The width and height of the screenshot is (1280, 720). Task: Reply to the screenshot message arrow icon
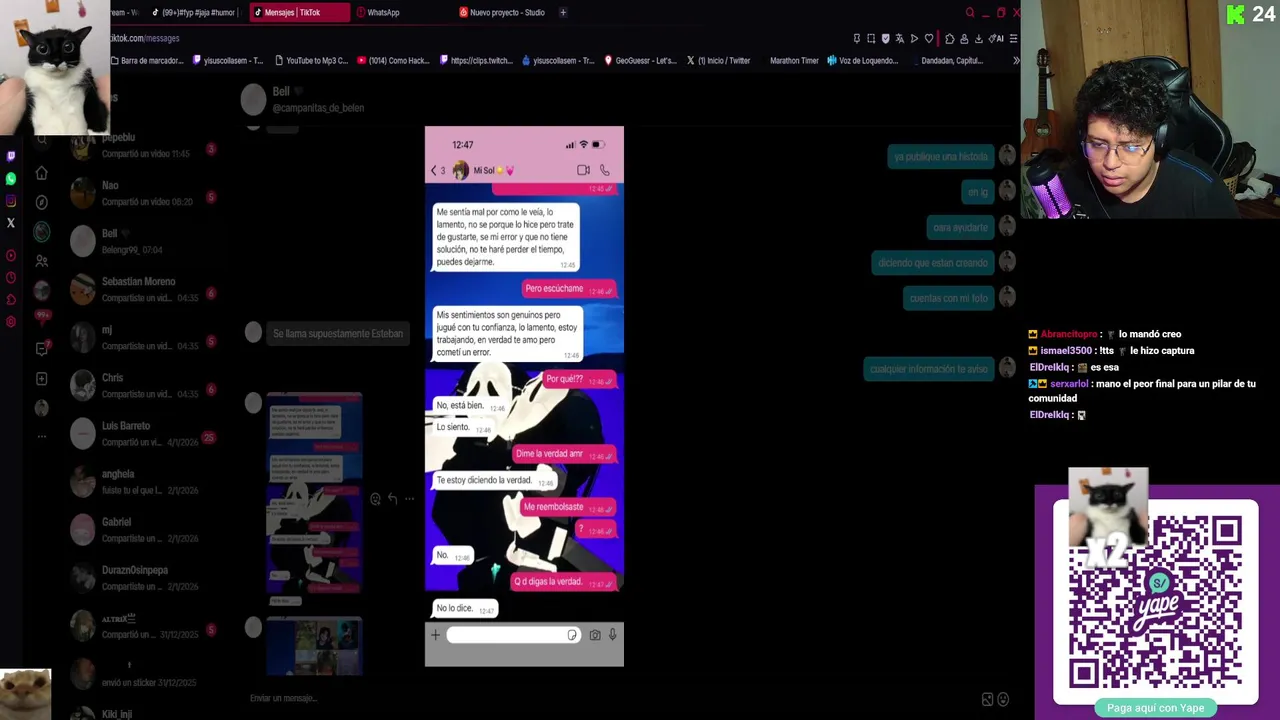(392, 499)
